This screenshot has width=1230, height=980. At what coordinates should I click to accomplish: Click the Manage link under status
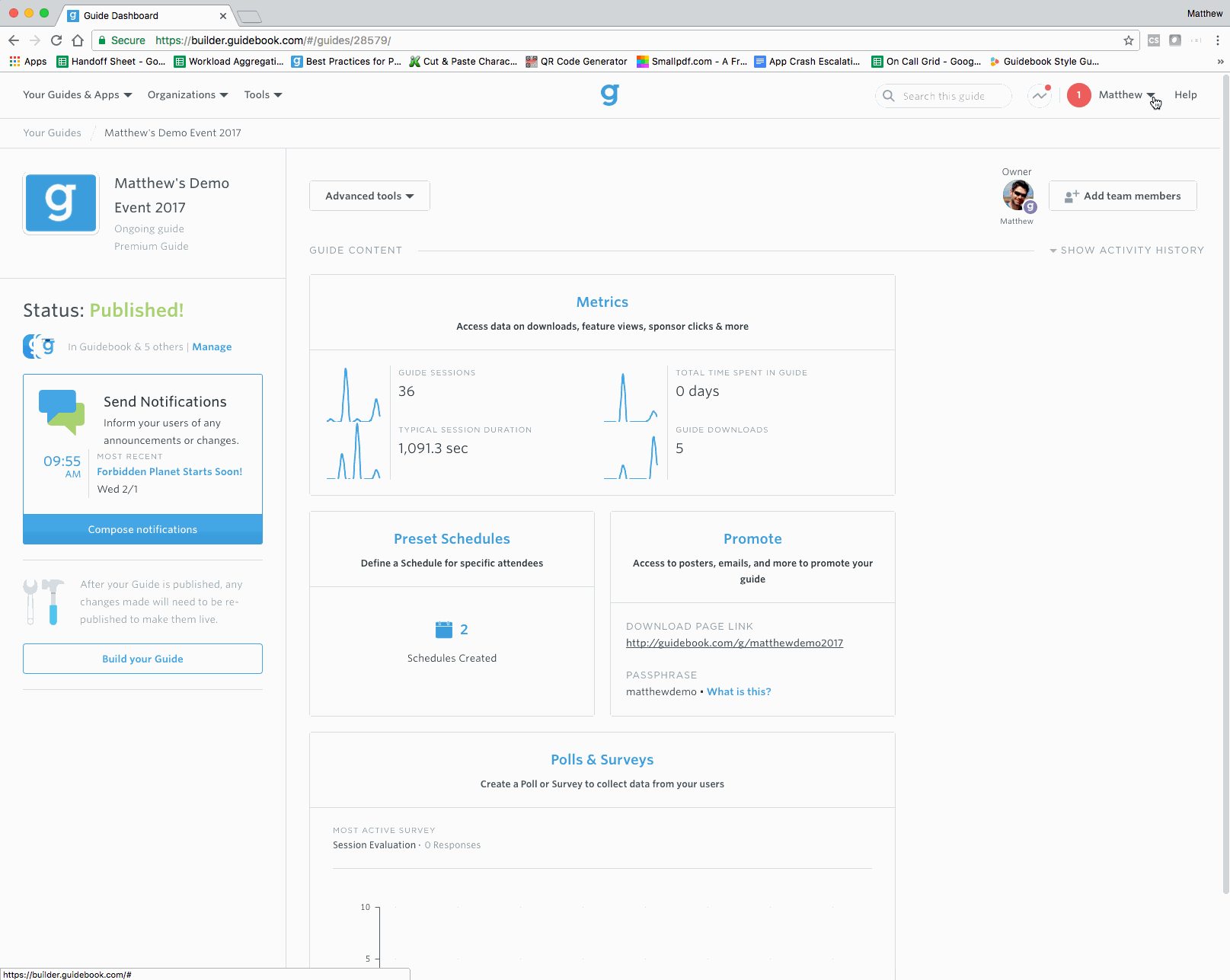pos(212,347)
